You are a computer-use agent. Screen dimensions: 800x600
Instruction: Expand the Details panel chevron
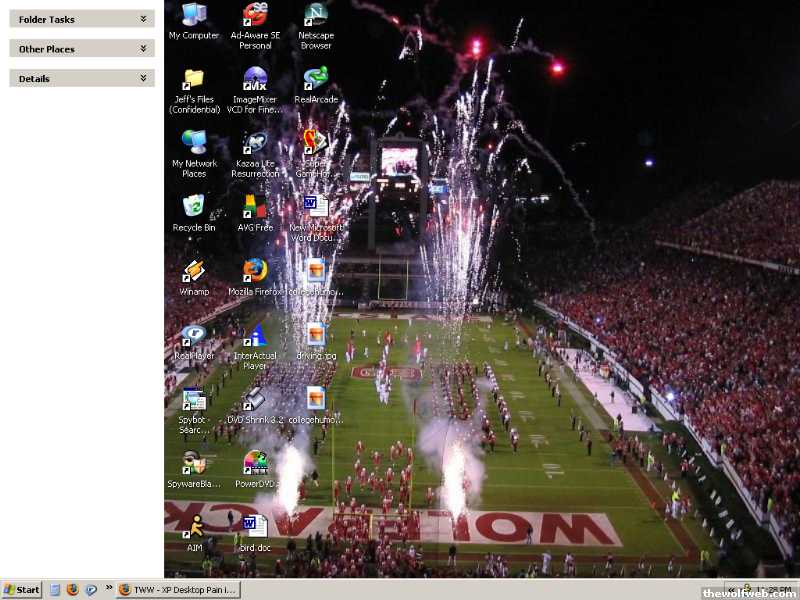[x=144, y=78]
